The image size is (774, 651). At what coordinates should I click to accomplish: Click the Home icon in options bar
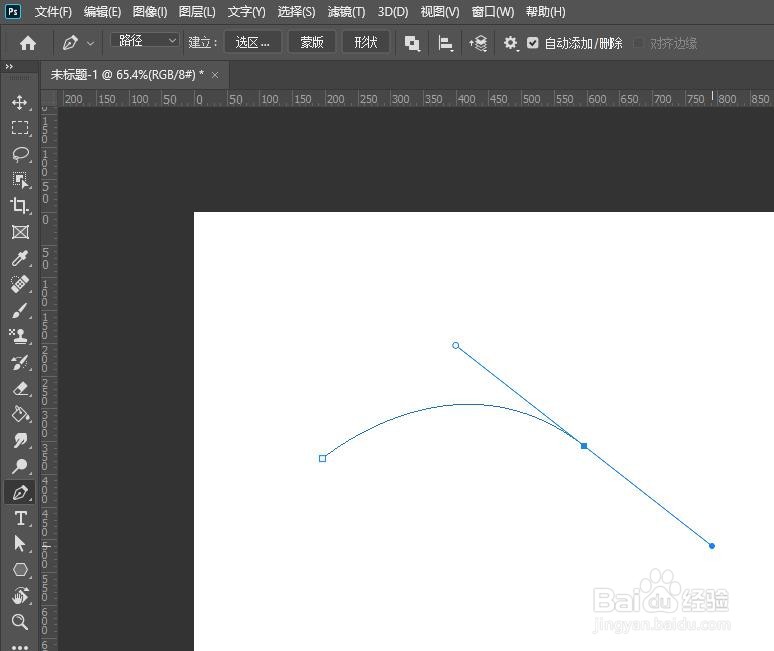28,43
